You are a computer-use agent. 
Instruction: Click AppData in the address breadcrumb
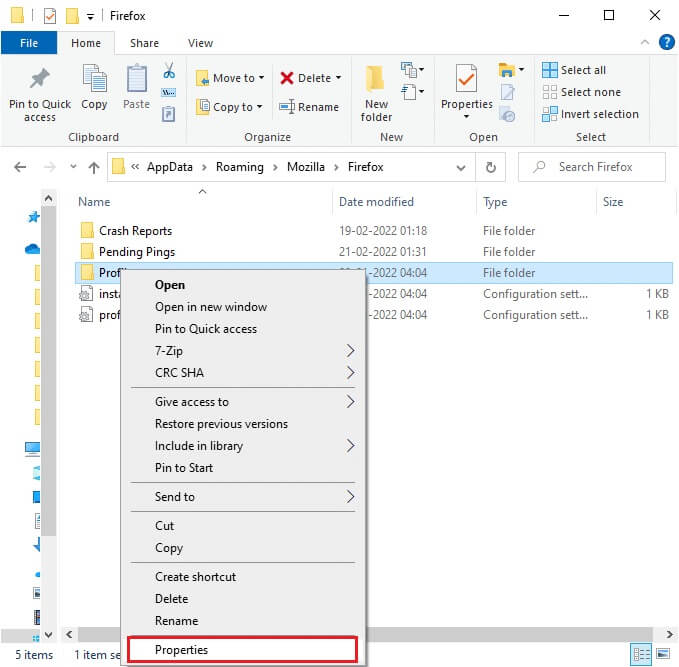coord(169,167)
